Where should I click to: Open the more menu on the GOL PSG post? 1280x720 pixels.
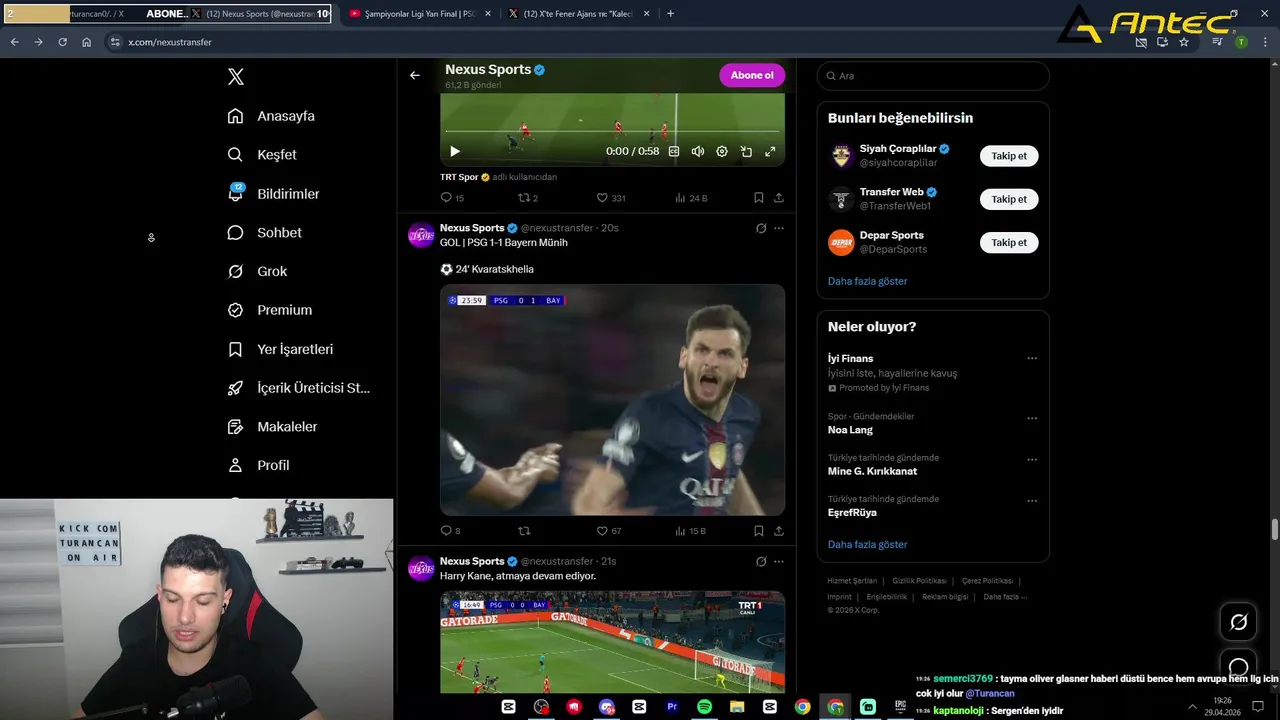click(779, 228)
